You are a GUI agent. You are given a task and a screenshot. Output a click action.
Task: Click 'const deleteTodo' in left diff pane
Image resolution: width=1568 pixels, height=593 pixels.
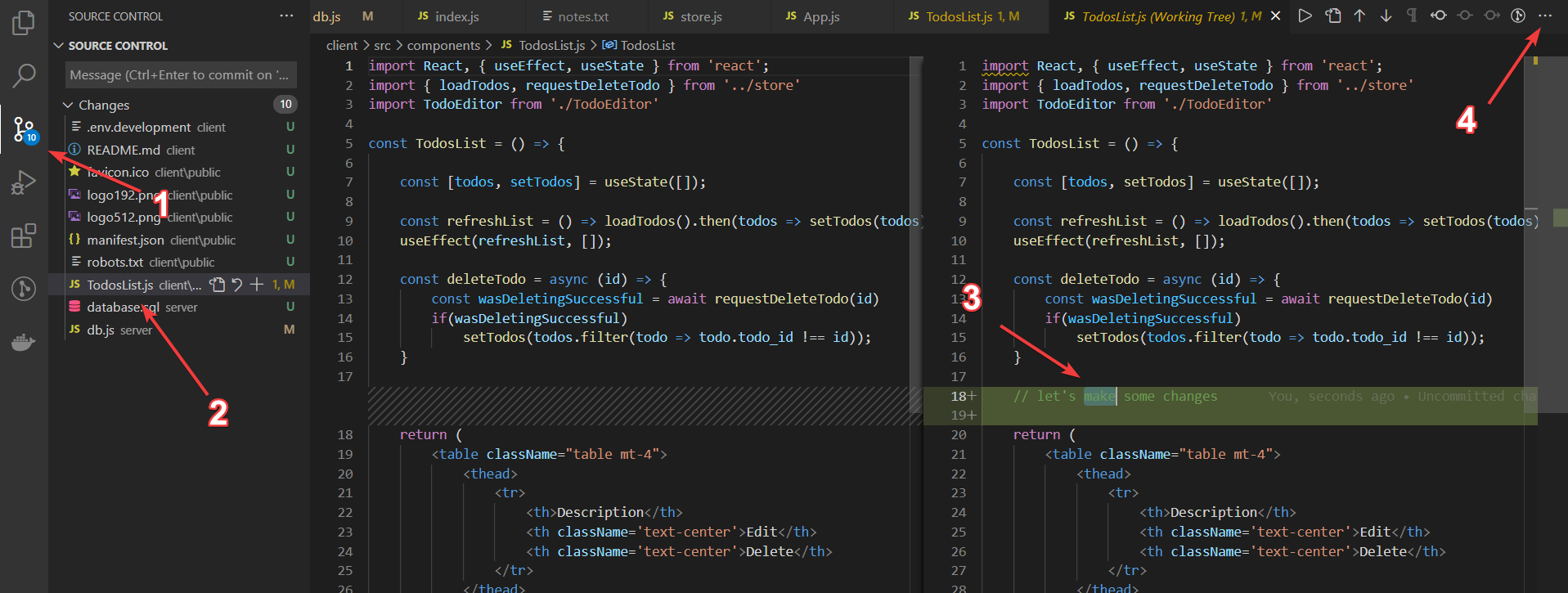pyautogui.click(x=462, y=279)
